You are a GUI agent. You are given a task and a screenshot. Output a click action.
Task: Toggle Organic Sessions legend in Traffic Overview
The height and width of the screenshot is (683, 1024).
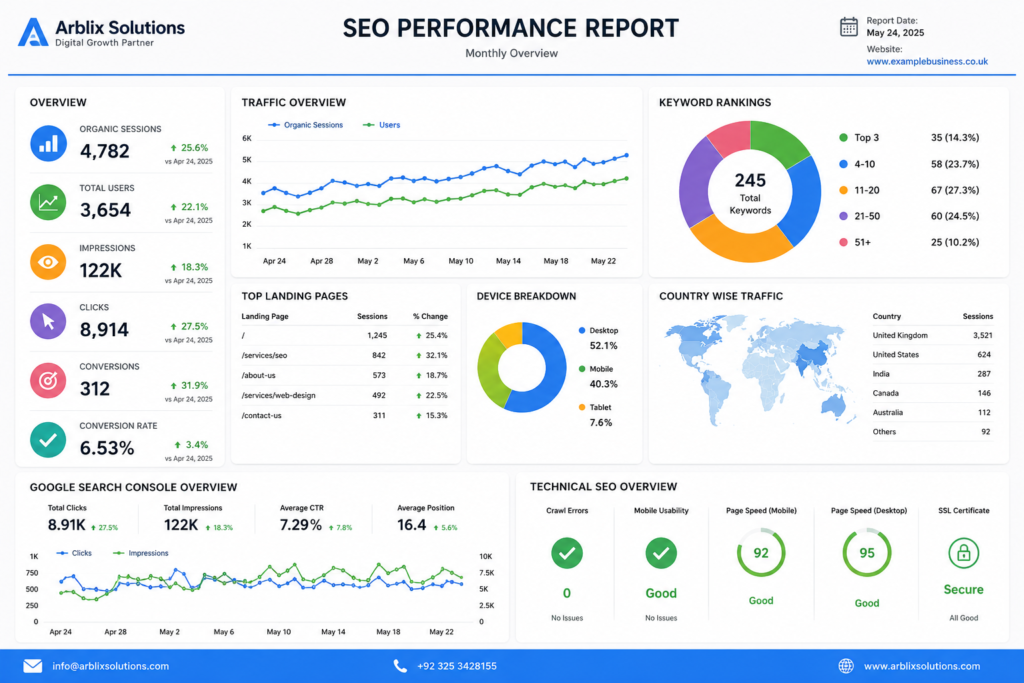click(305, 125)
